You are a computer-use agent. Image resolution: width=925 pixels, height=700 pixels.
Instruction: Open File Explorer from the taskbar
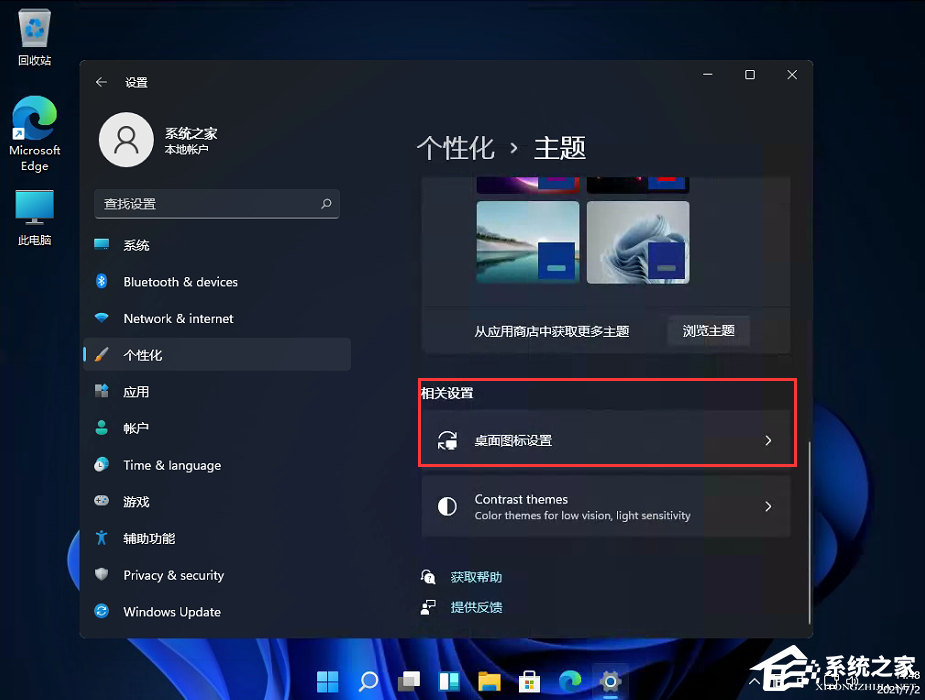489,681
